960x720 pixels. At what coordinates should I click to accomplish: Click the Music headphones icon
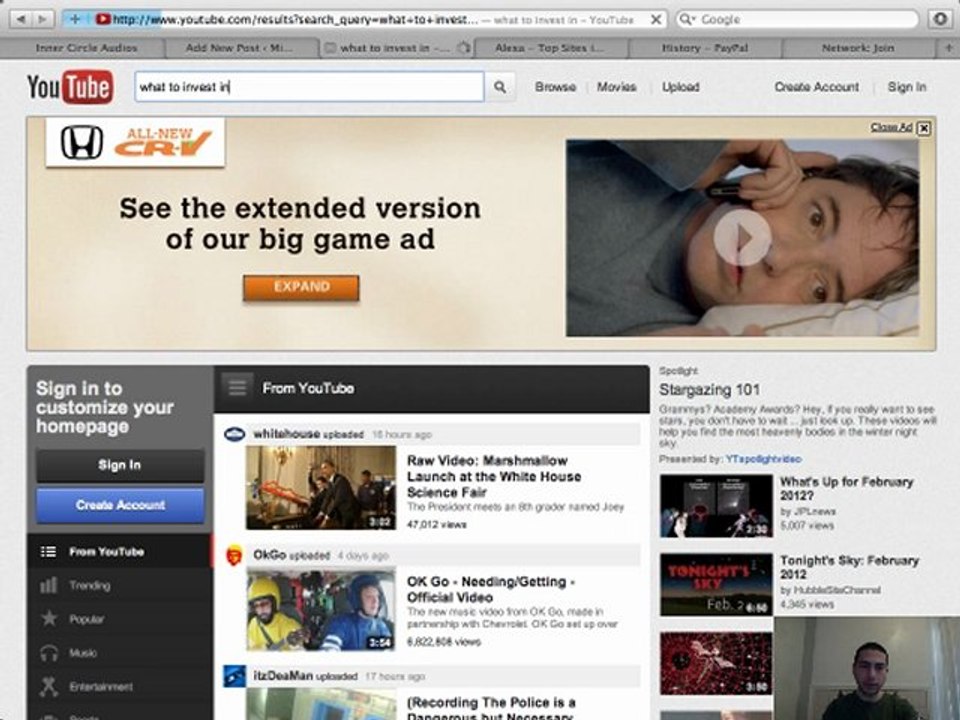coord(49,653)
